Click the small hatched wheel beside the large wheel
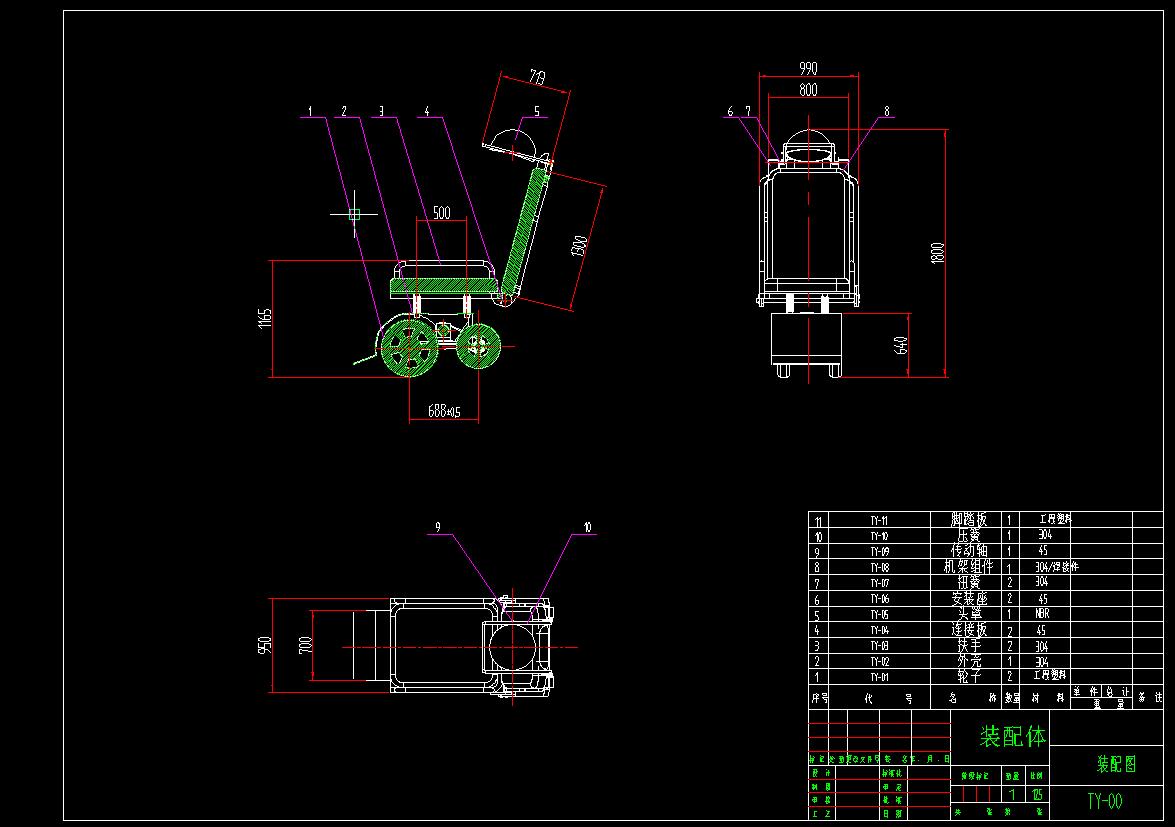Viewport: 1175px width, 827px height. click(478, 347)
